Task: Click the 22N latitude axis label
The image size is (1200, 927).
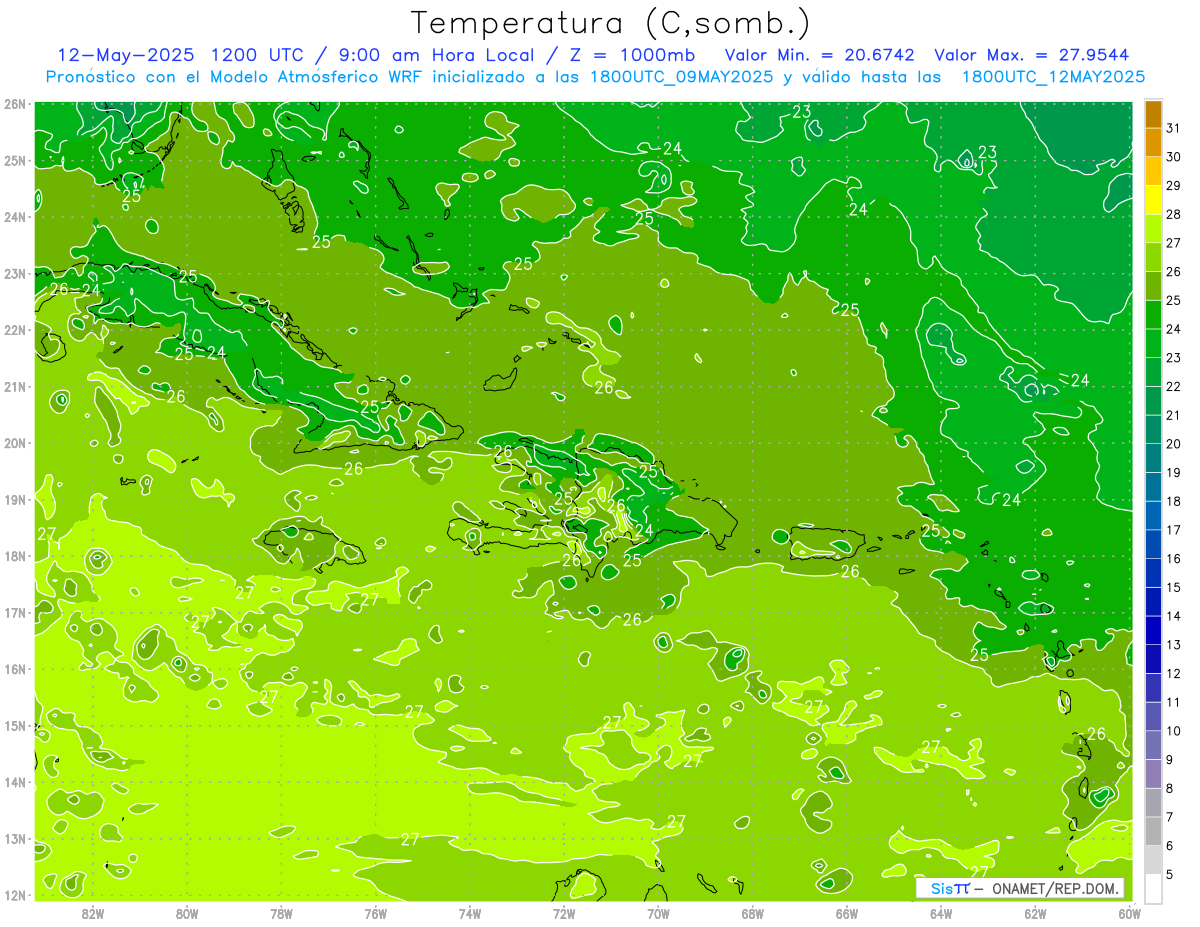Action: point(15,330)
